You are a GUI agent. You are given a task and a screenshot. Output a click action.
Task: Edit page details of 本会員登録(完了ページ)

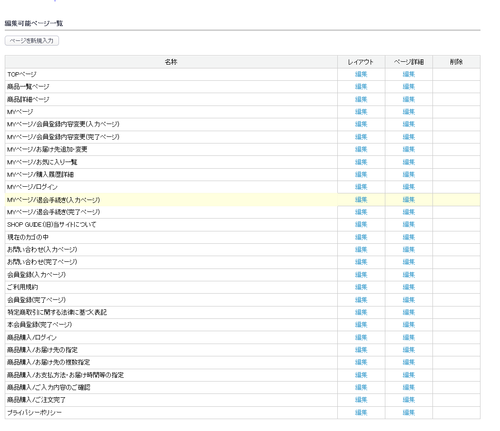409,325
